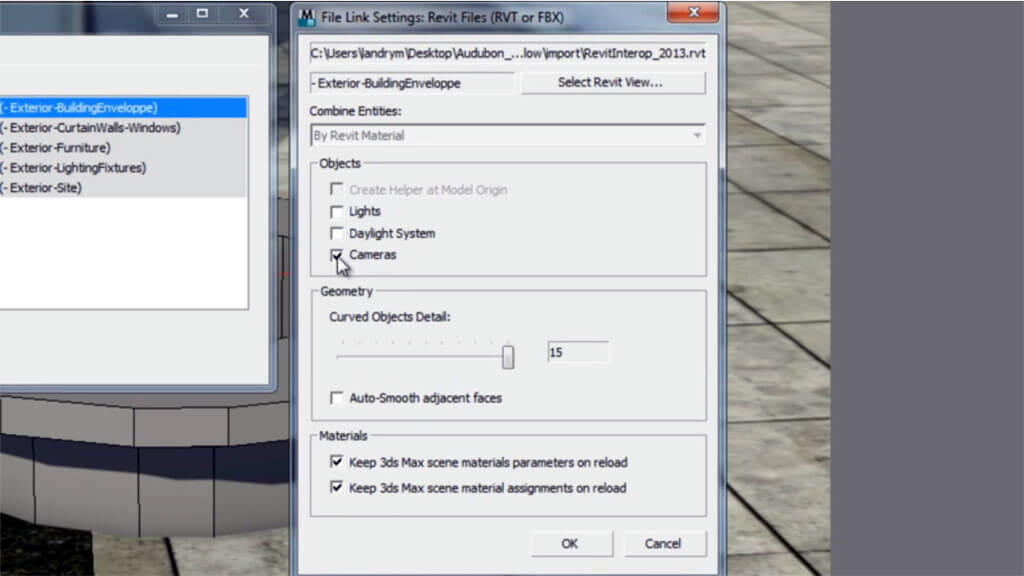Toggle Create Helper at Model Origin checkbox

click(x=336, y=189)
